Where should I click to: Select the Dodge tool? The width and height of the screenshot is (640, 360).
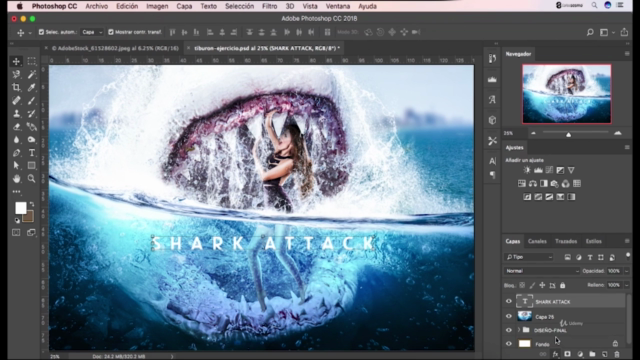[31, 140]
